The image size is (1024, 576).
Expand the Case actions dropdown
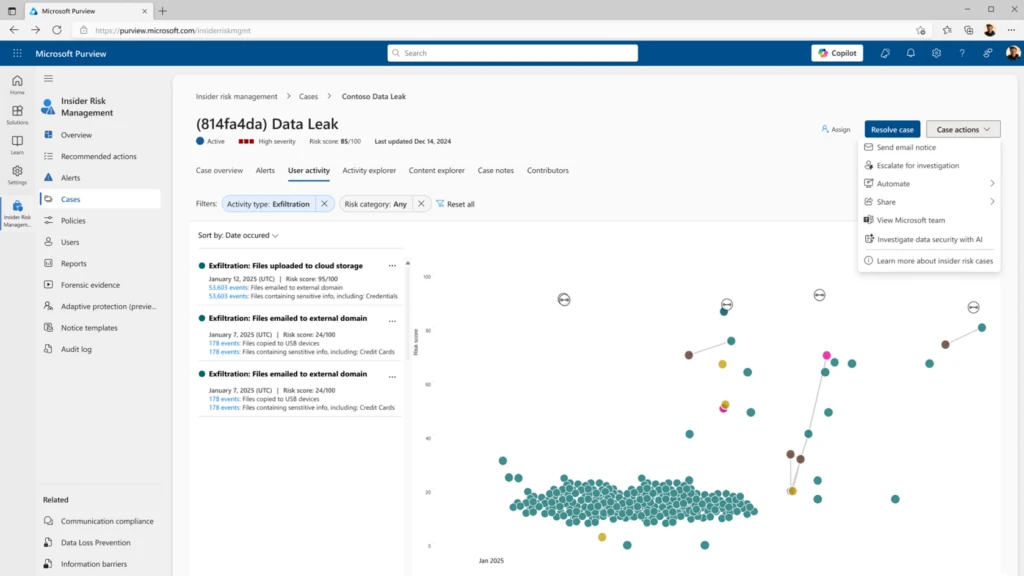coord(963,129)
